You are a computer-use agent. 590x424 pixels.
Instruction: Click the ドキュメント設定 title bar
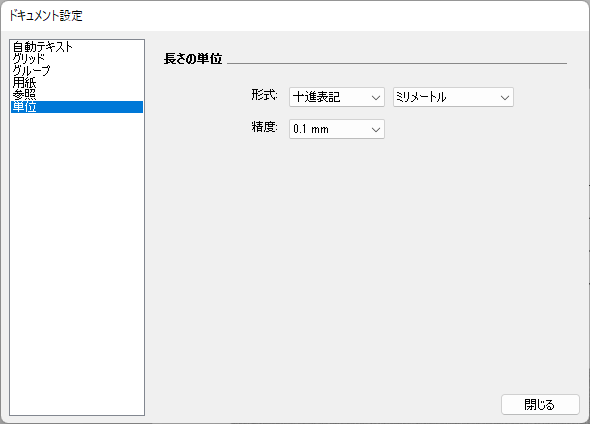coord(295,16)
